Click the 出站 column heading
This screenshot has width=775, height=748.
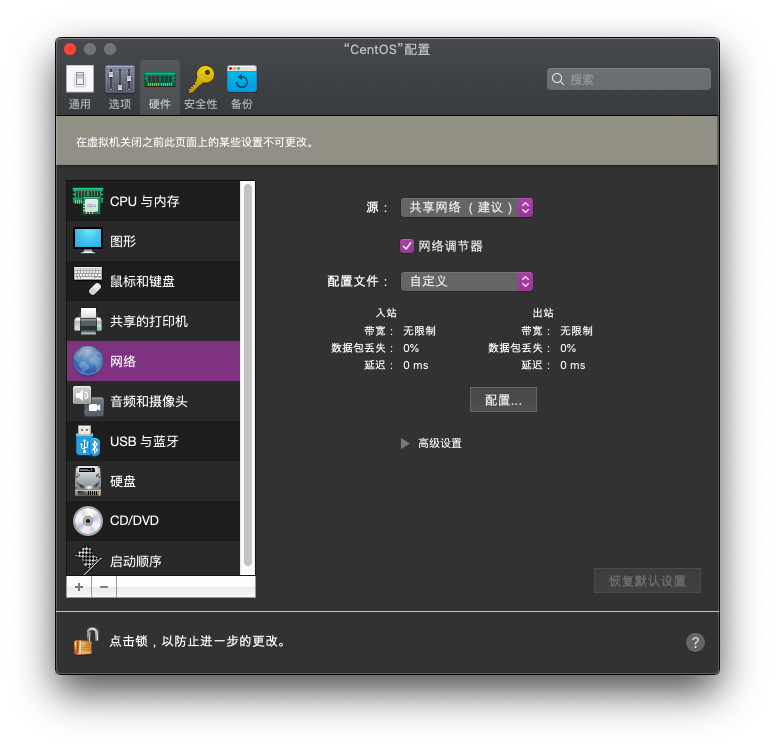543,312
